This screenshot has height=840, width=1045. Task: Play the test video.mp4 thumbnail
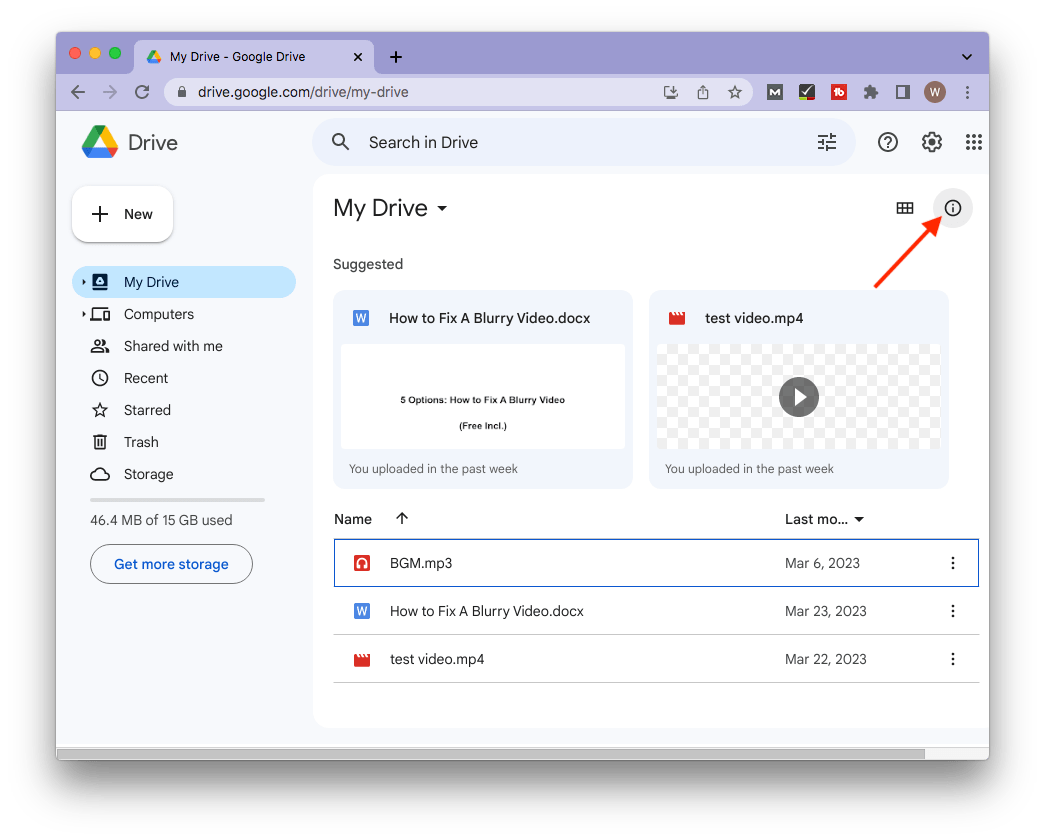pyautogui.click(x=798, y=397)
